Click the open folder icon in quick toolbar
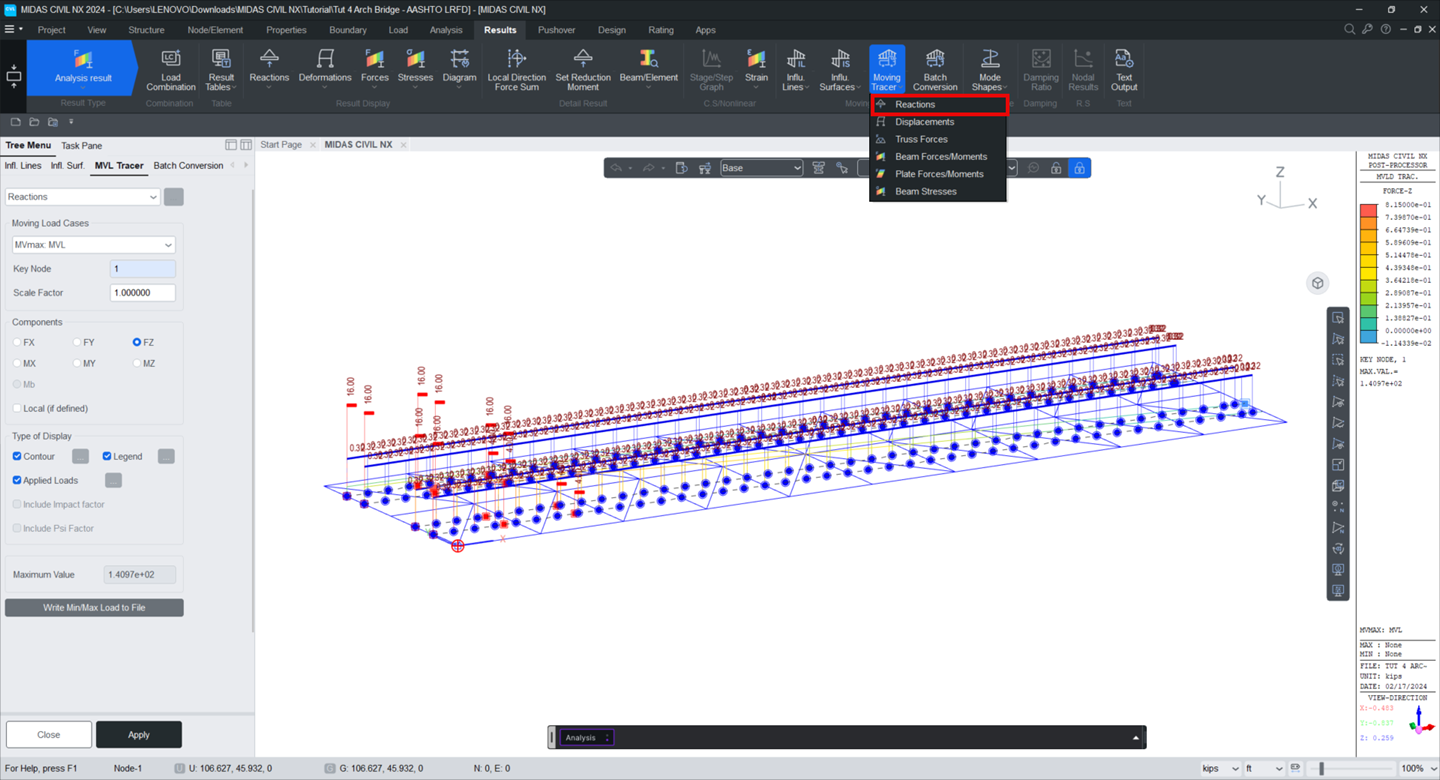The height and width of the screenshot is (780, 1440). [34, 122]
